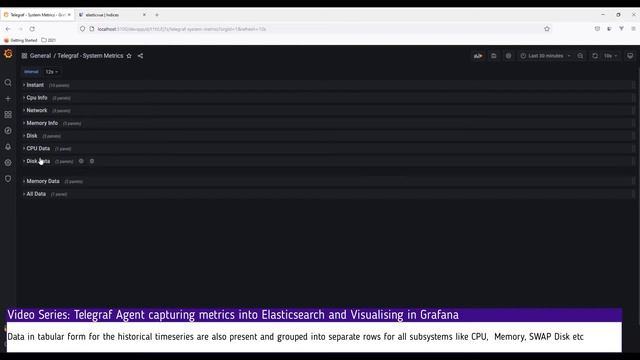Close the elasticvue tab
The width and height of the screenshot is (640, 360).
[144, 15]
